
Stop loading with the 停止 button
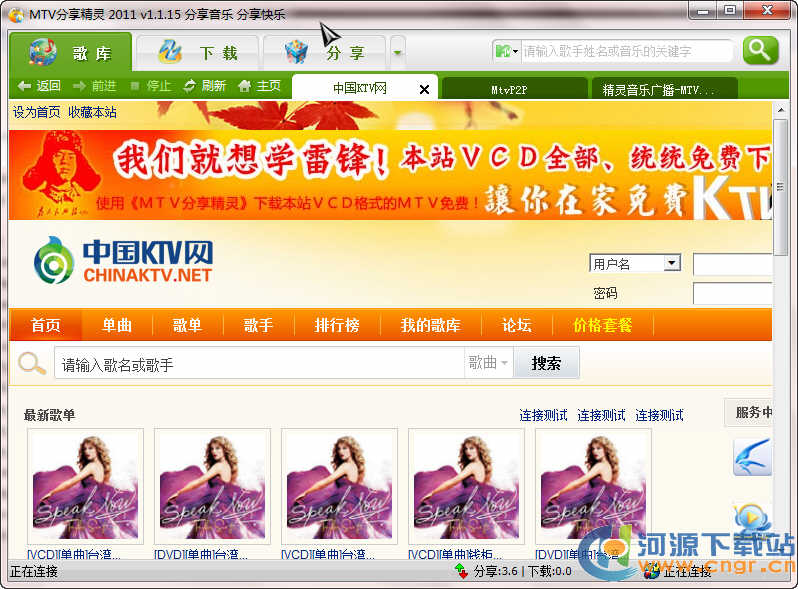click(151, 86)
